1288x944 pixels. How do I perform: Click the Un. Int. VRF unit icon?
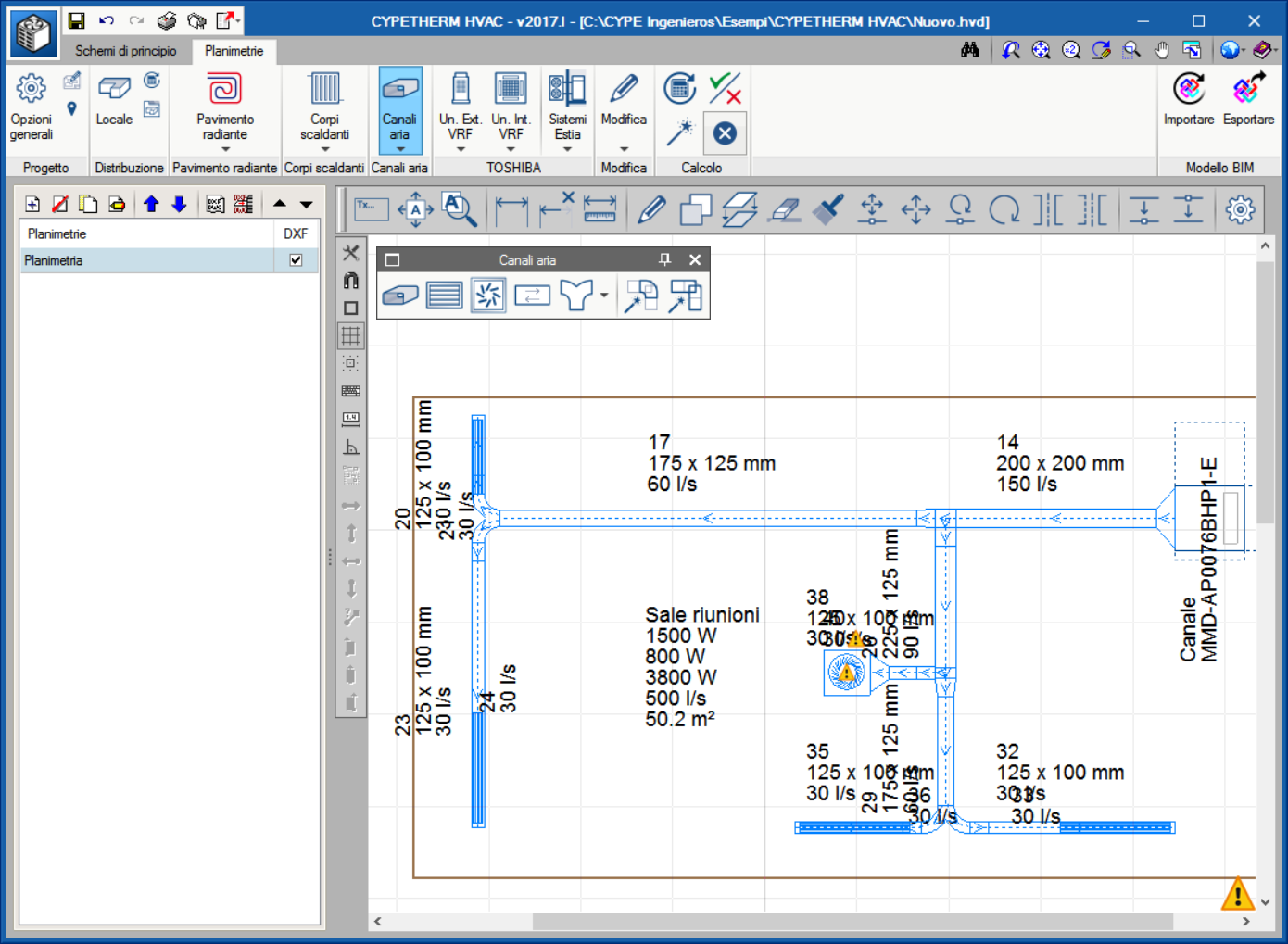(511, 90)
